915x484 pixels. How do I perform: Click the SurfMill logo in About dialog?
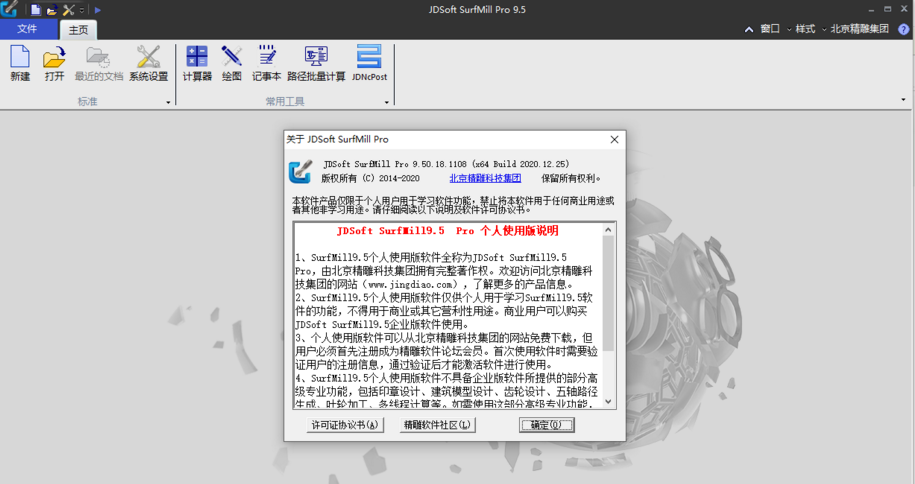(x=301, y=172)
